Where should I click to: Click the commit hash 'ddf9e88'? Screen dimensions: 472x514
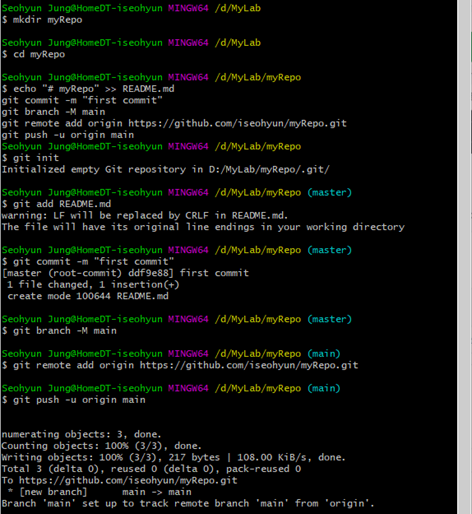pos(149,273)
